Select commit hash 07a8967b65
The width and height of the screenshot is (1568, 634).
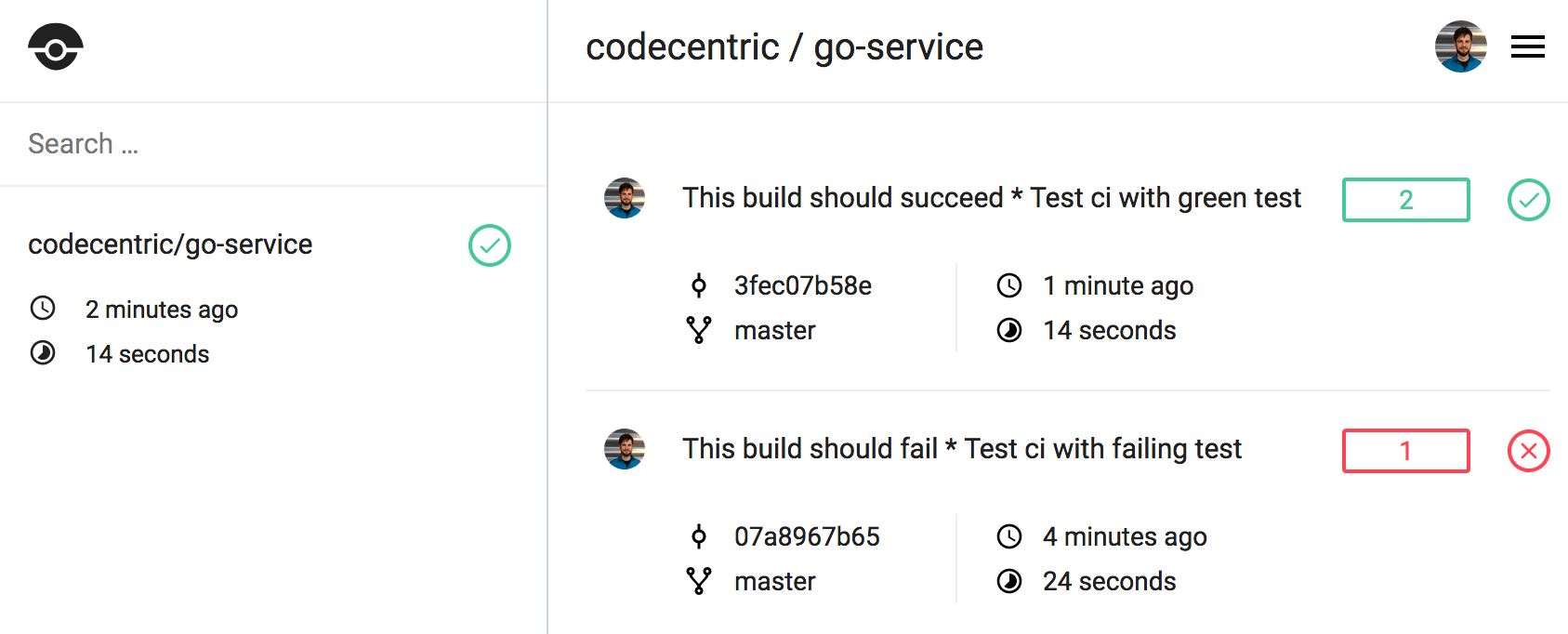(807, 536)
